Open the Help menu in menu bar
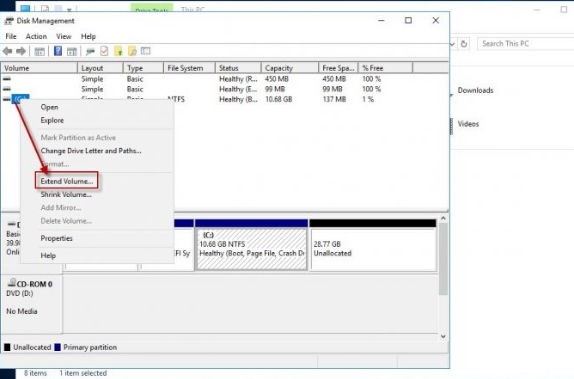 point(88,36)
